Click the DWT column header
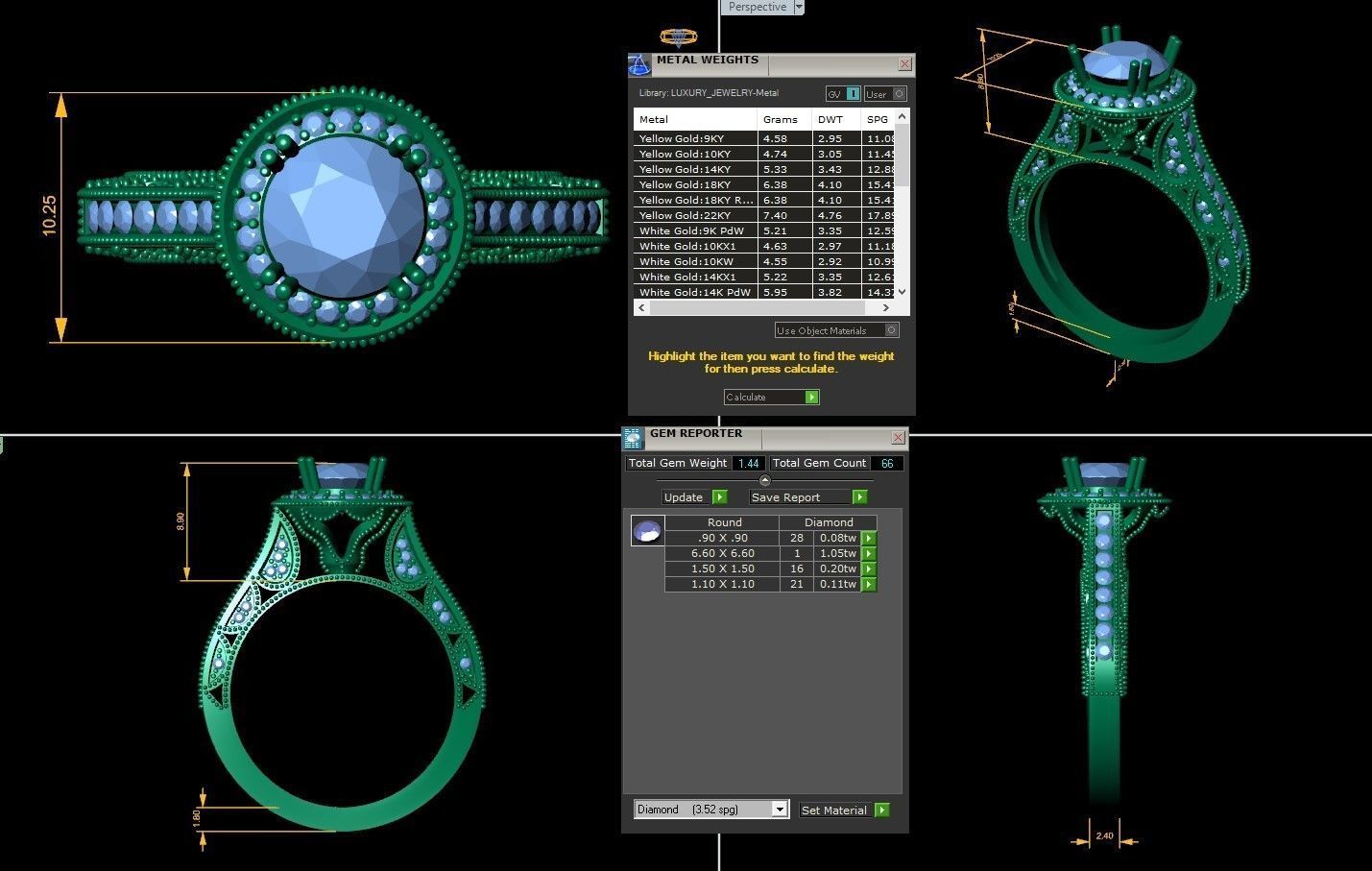 (x=836, y=119)
